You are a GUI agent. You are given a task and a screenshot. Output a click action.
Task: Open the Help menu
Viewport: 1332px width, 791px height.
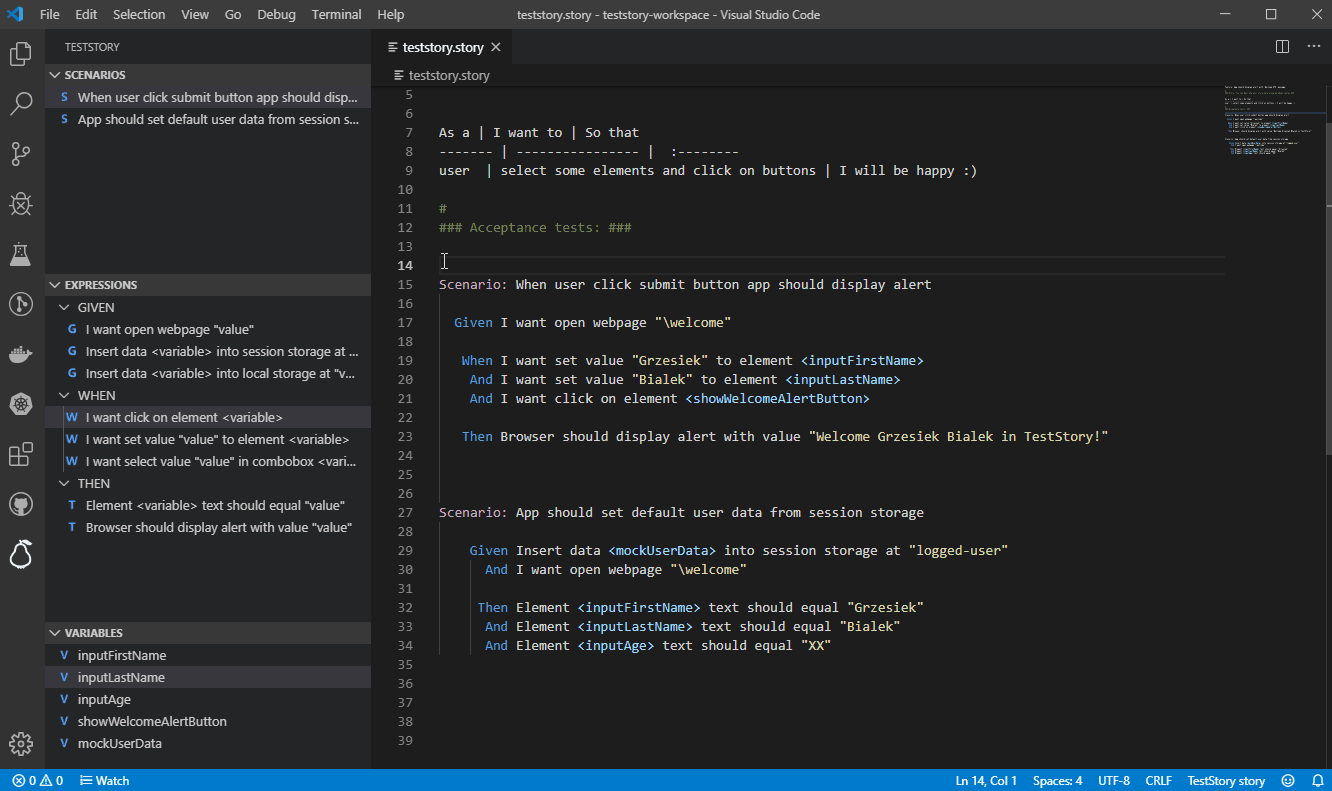[391, 14]
